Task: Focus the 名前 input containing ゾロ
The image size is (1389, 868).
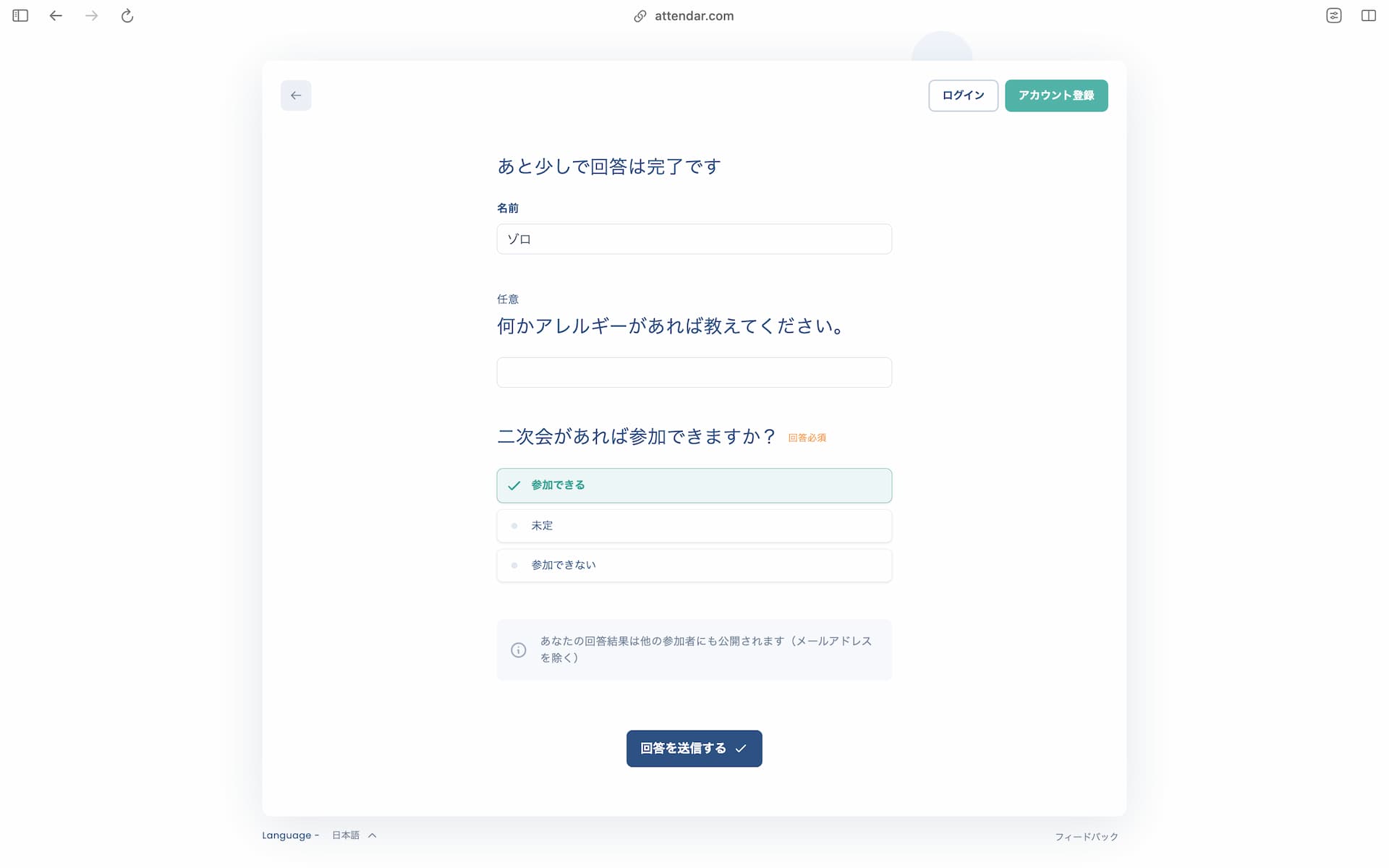Action: (694, 239)
